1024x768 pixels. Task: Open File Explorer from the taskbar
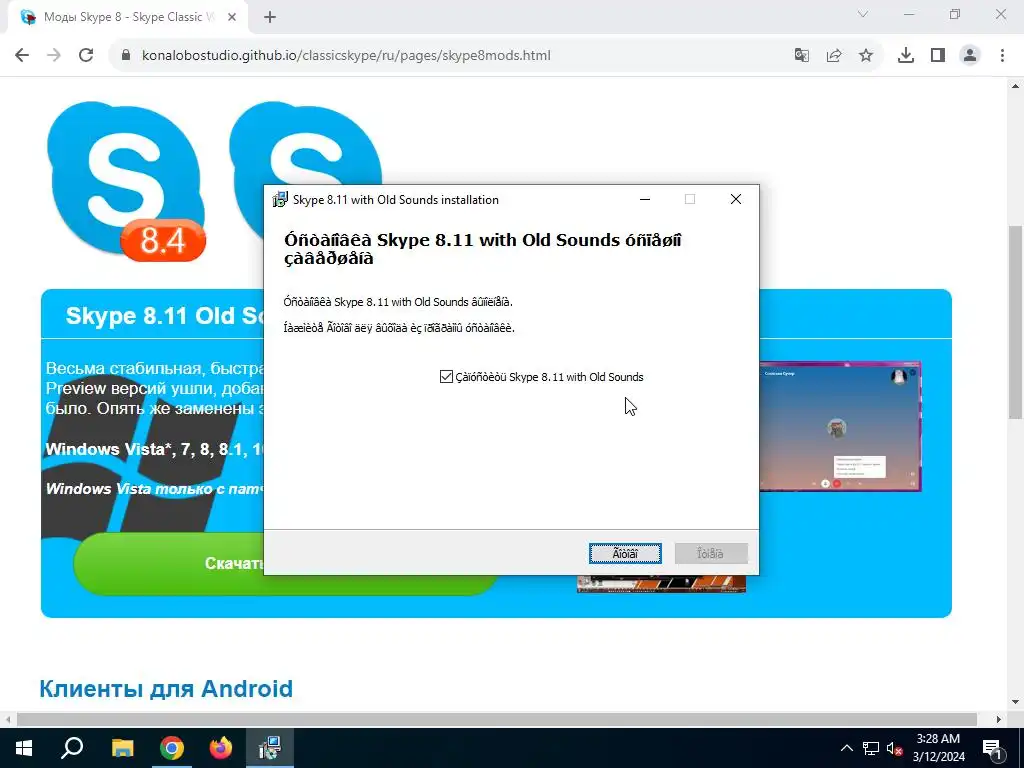(122, 748)
